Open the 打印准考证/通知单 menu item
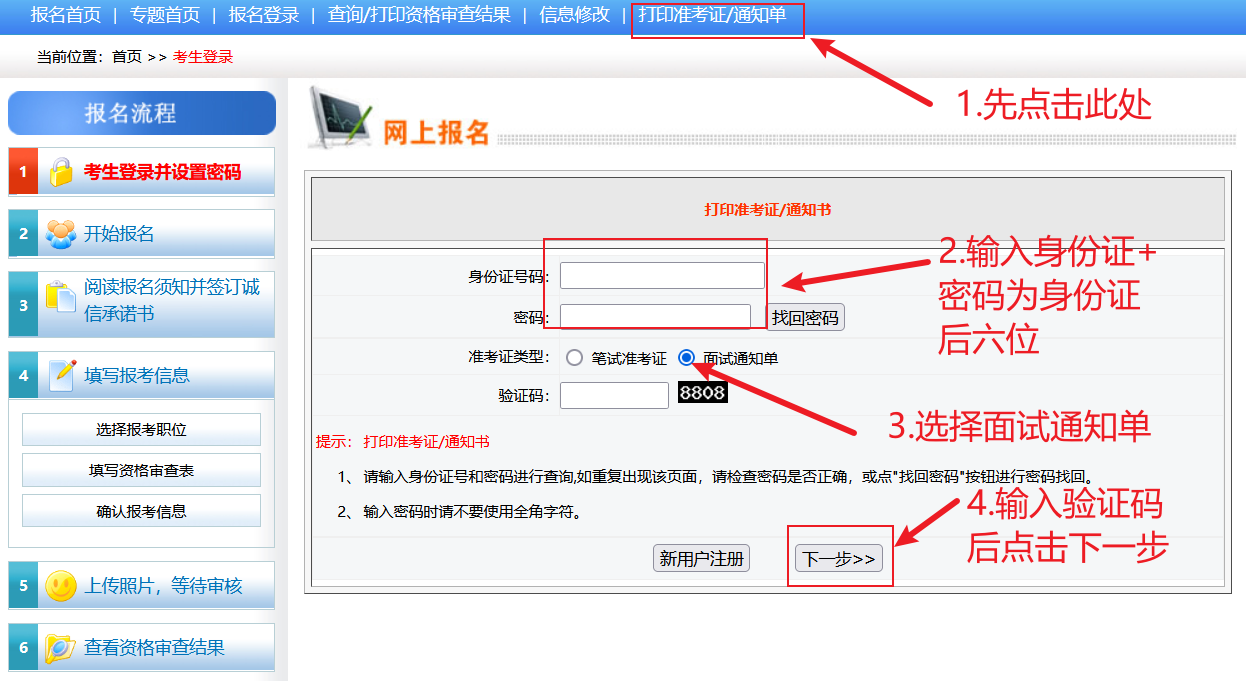 (x=712, y=15)
